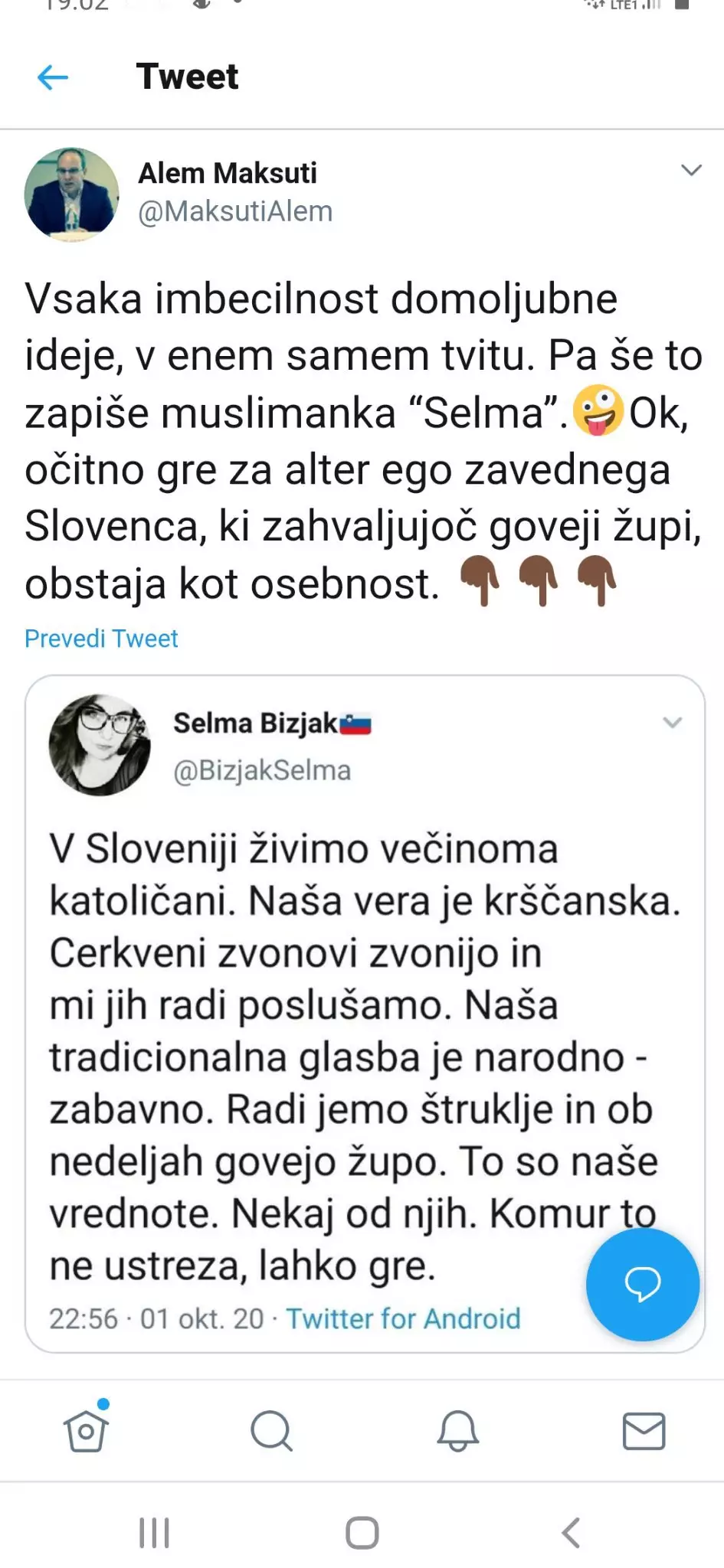Screen dimensions: 724x1568
Task: Tap the back arrow in header
Action: point(53,77)
